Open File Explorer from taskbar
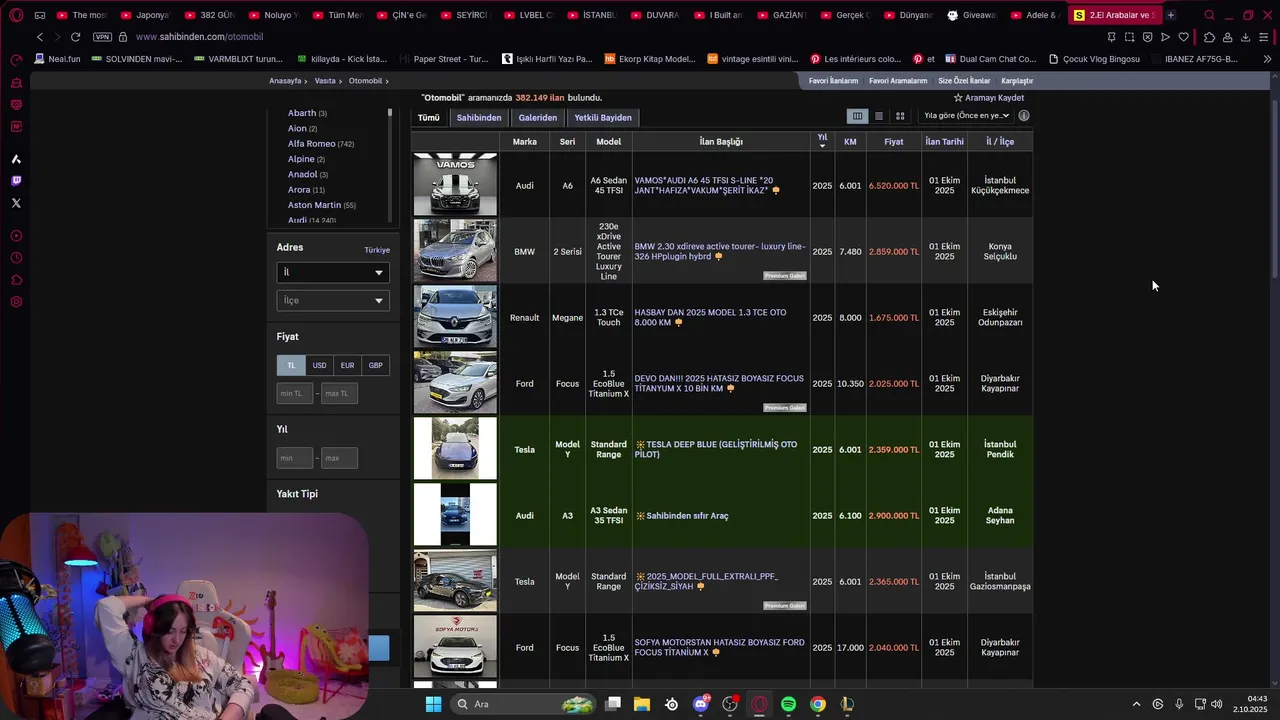Screen dimensions: 1280x720 point(642,704)
